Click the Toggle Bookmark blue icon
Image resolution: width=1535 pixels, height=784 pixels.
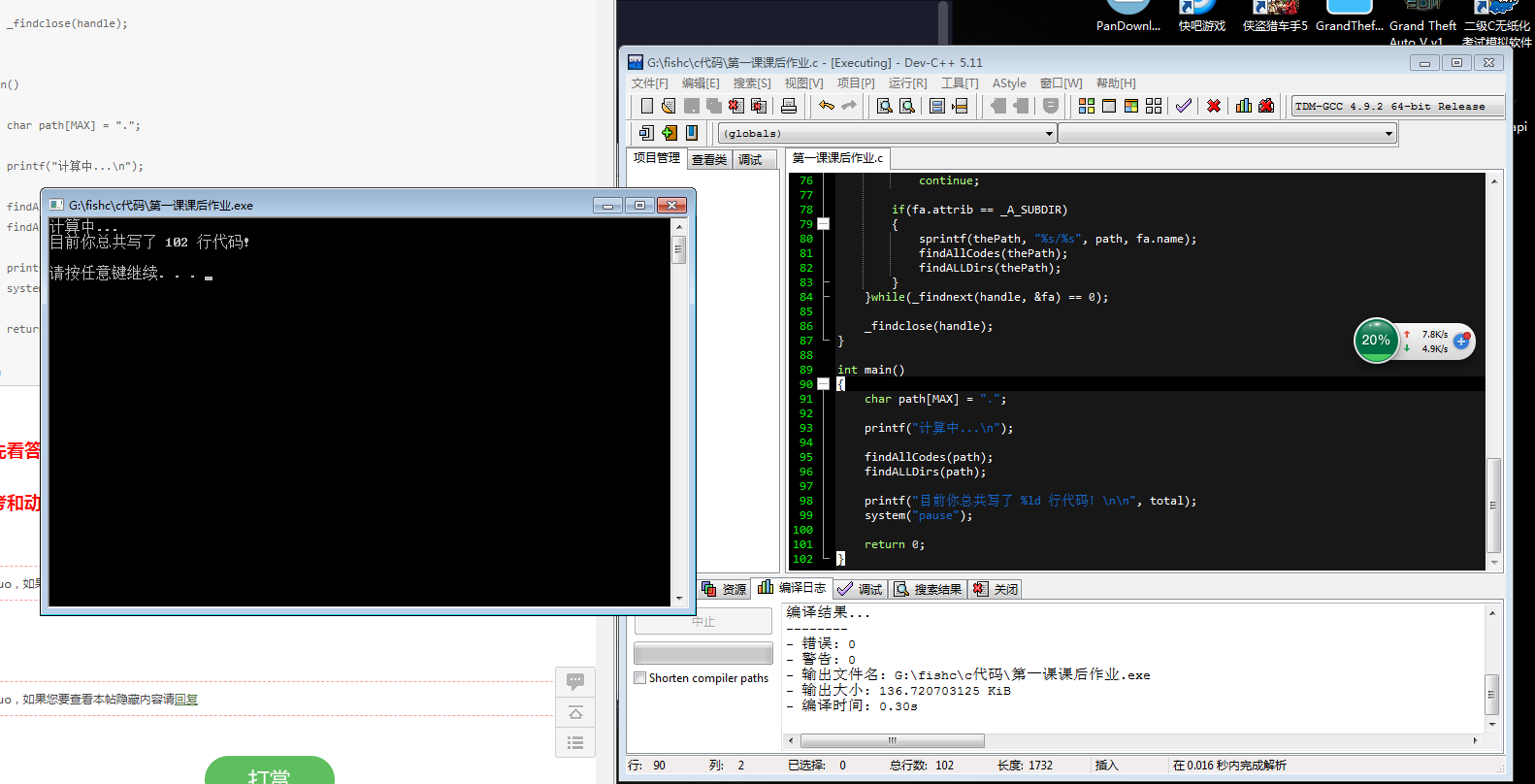(x=692, y=133)
